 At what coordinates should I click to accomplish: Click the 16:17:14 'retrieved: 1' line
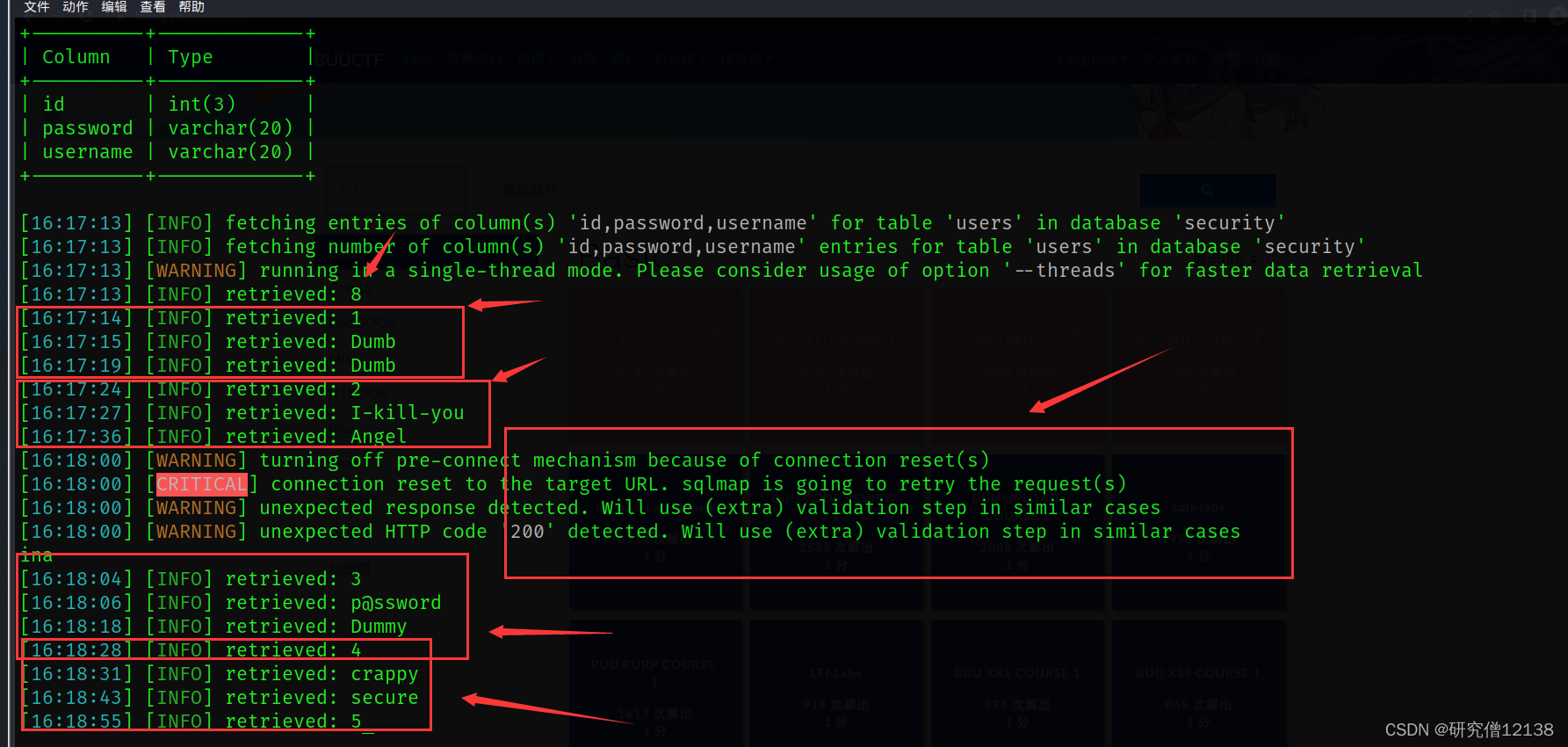(x=191, y=318)
